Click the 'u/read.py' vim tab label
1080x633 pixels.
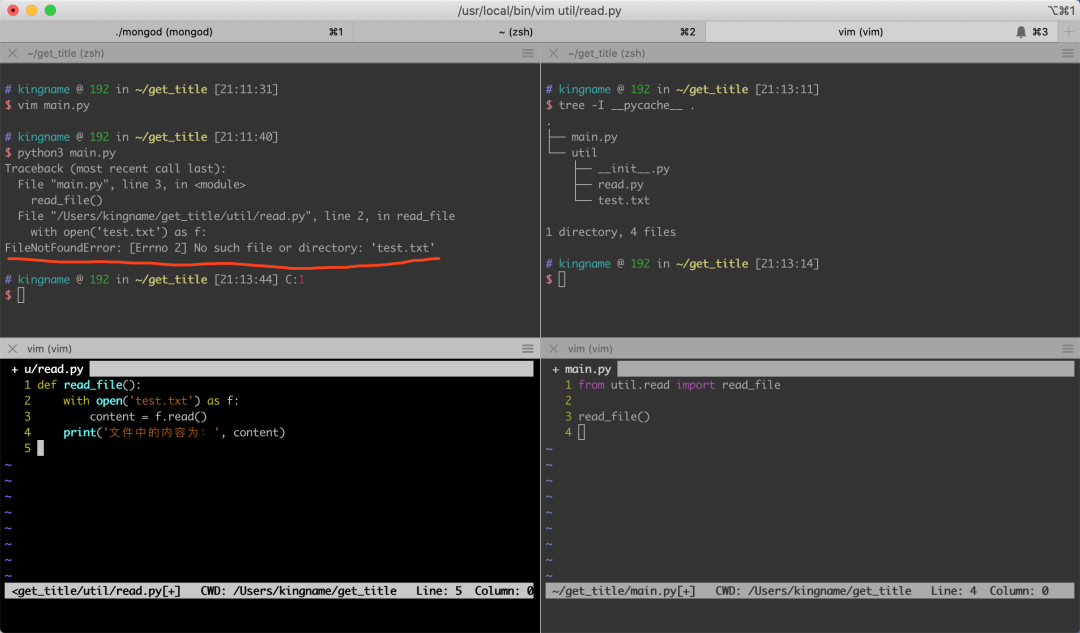tap(53, 369)
